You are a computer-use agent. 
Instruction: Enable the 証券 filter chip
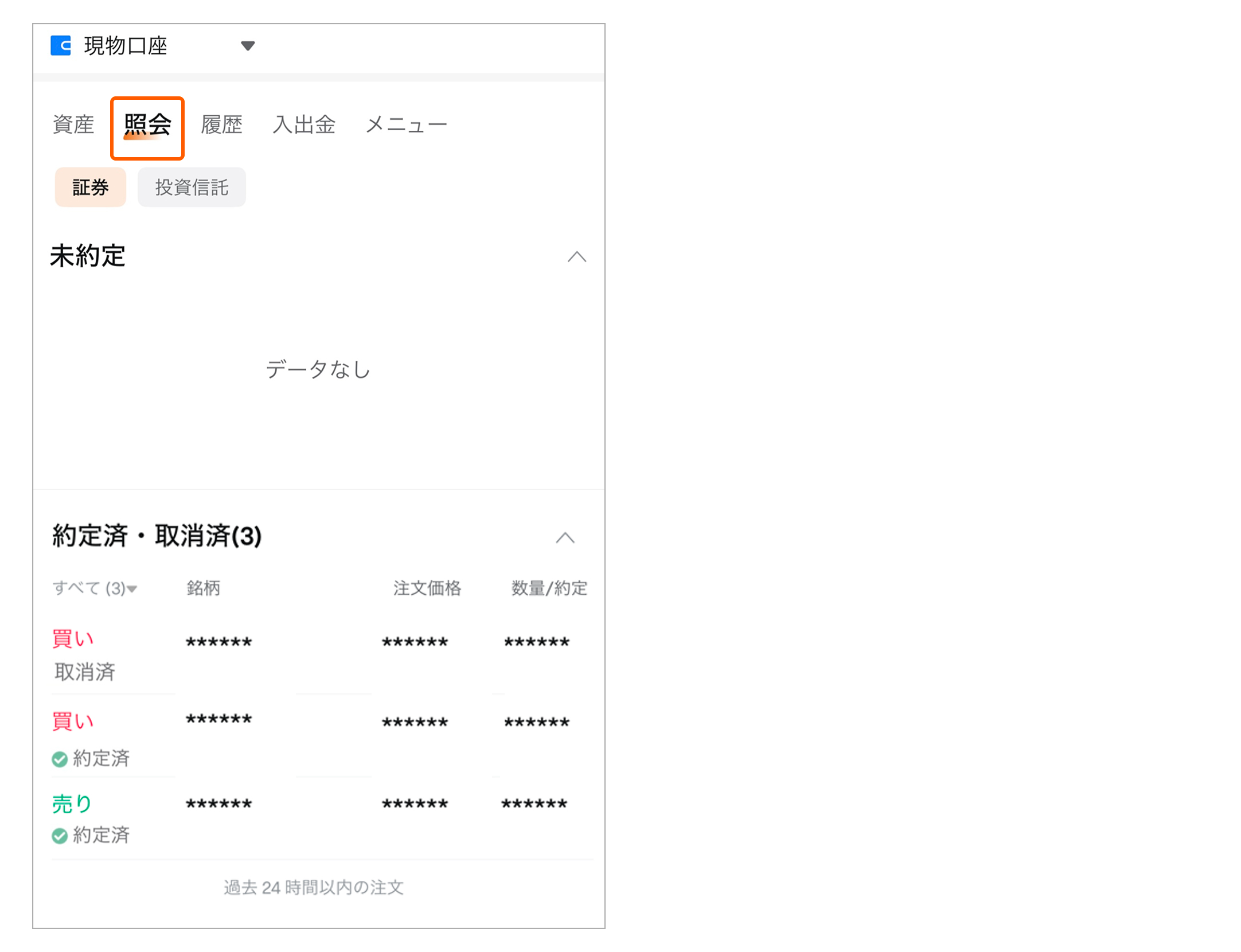90,187
